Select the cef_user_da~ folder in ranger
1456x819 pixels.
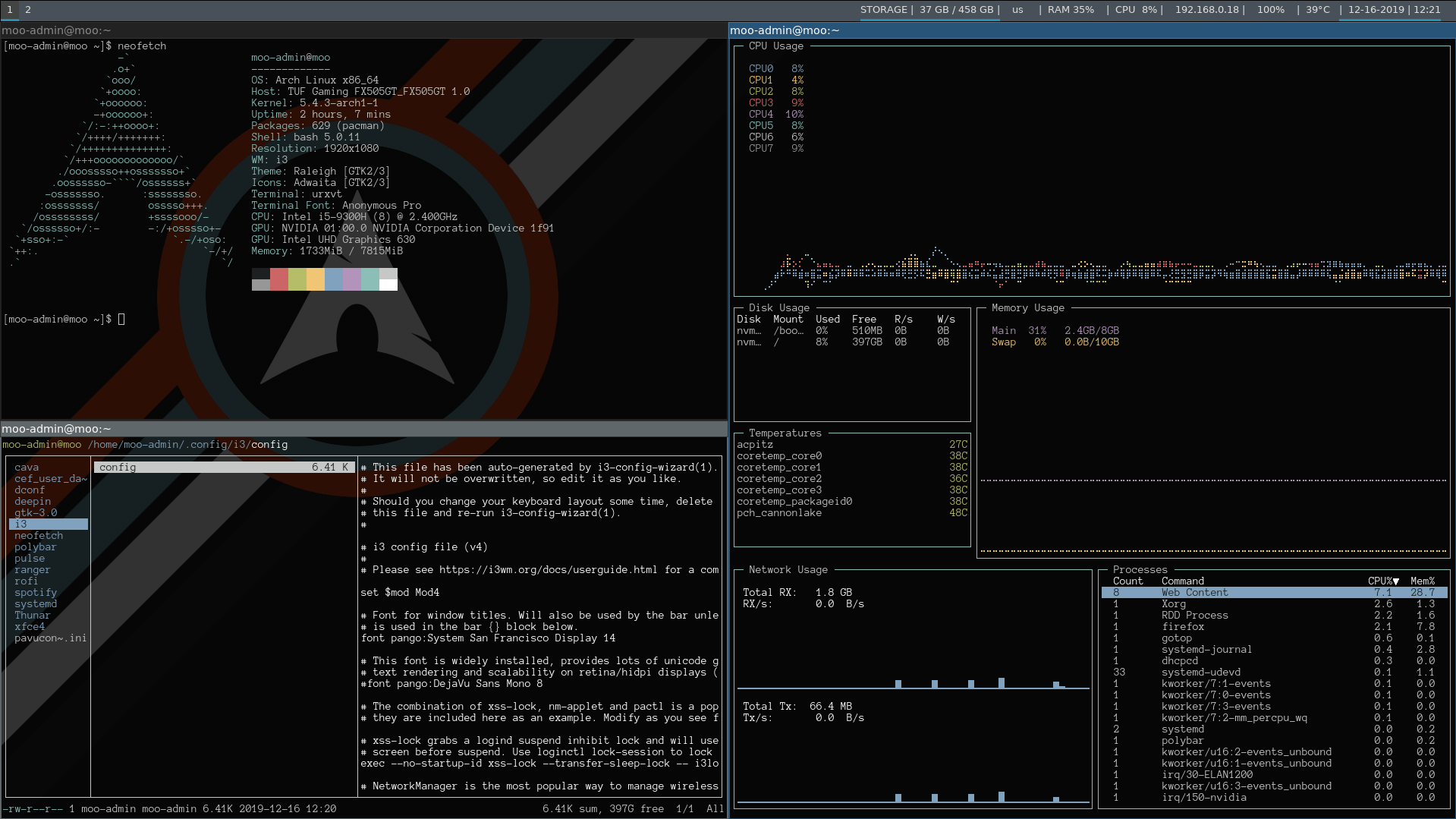click(49, 479)
